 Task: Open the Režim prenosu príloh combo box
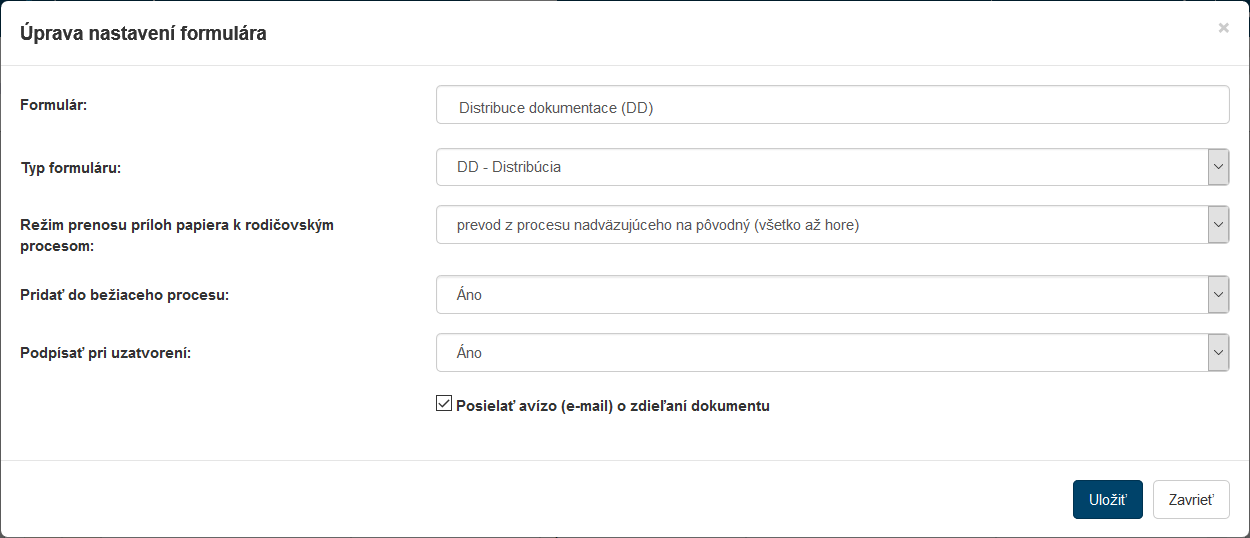[x=820, y=225]
